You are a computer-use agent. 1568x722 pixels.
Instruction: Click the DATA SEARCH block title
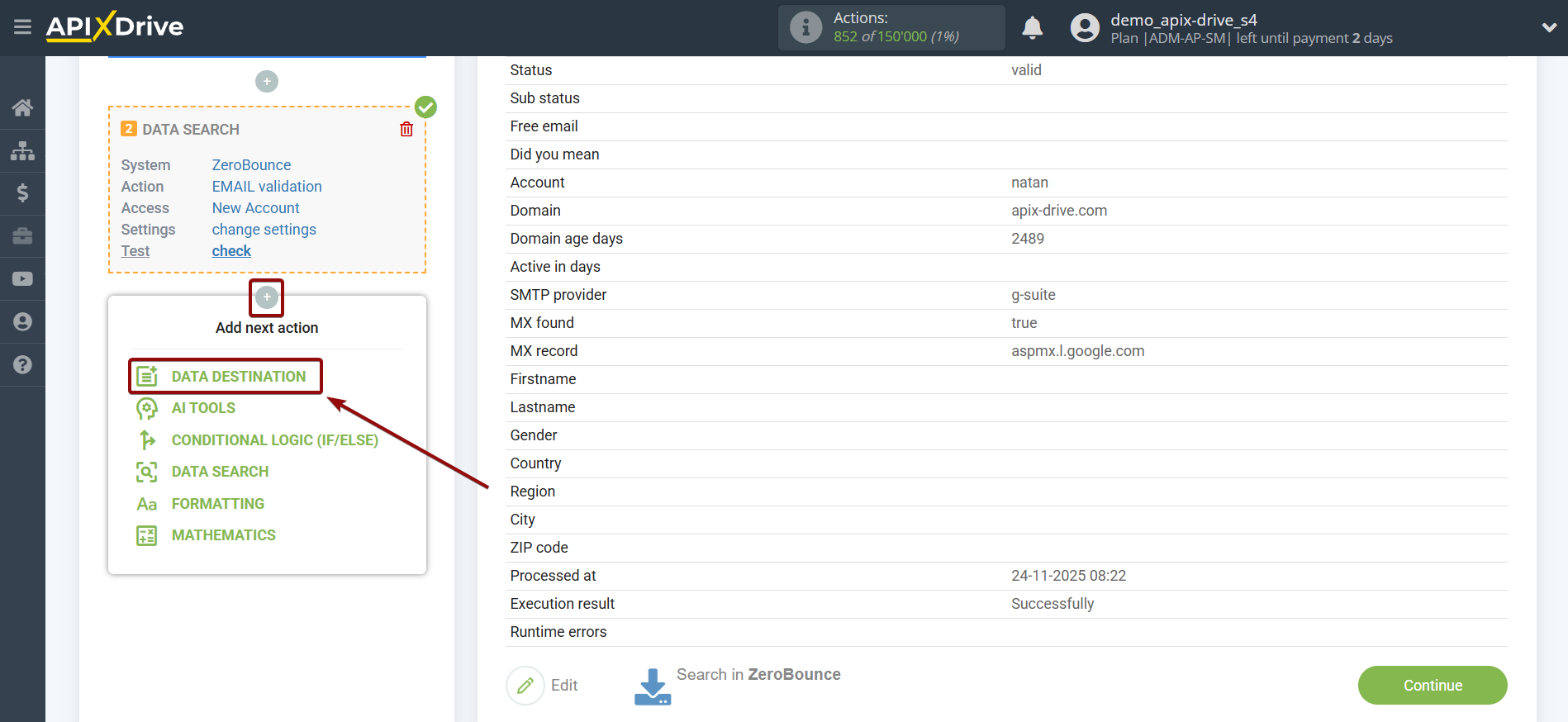(191, 130)
